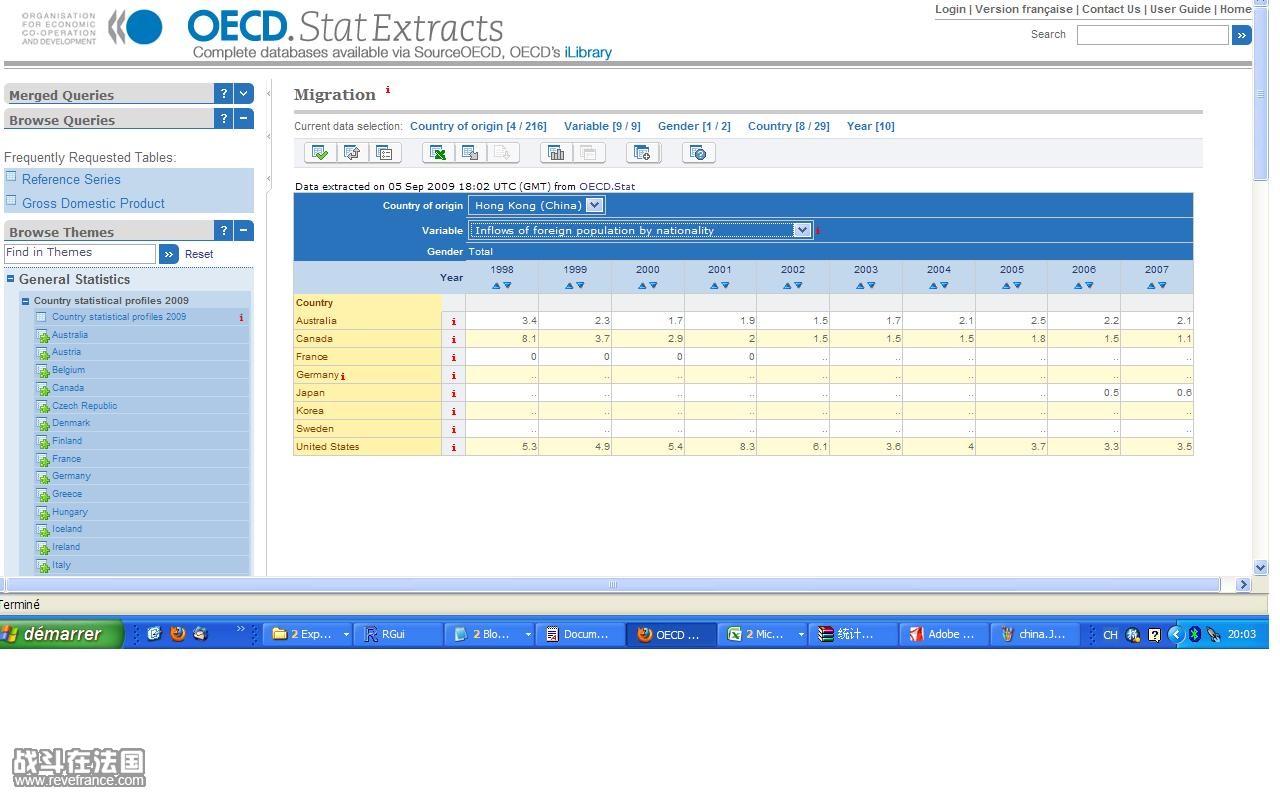Click the démarrer Start button

point(61,634)
